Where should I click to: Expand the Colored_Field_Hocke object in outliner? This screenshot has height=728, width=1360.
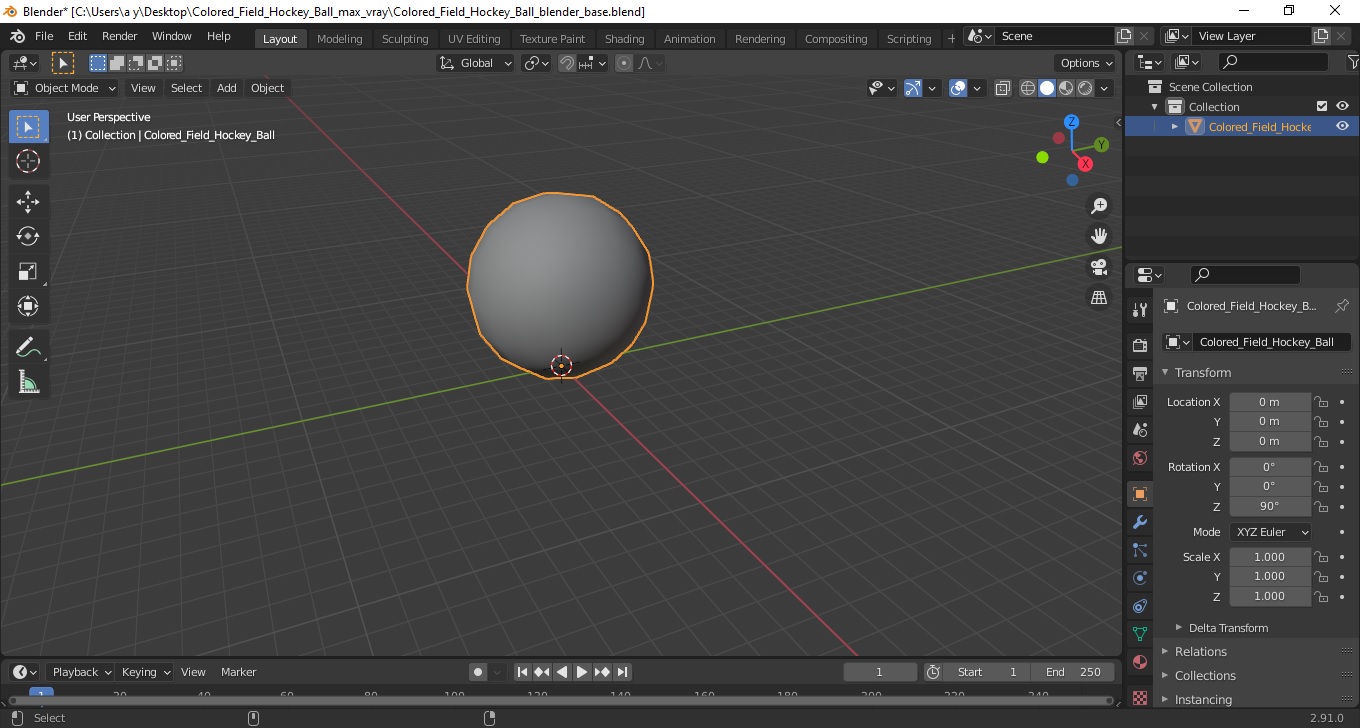[x=1175, y=126]
